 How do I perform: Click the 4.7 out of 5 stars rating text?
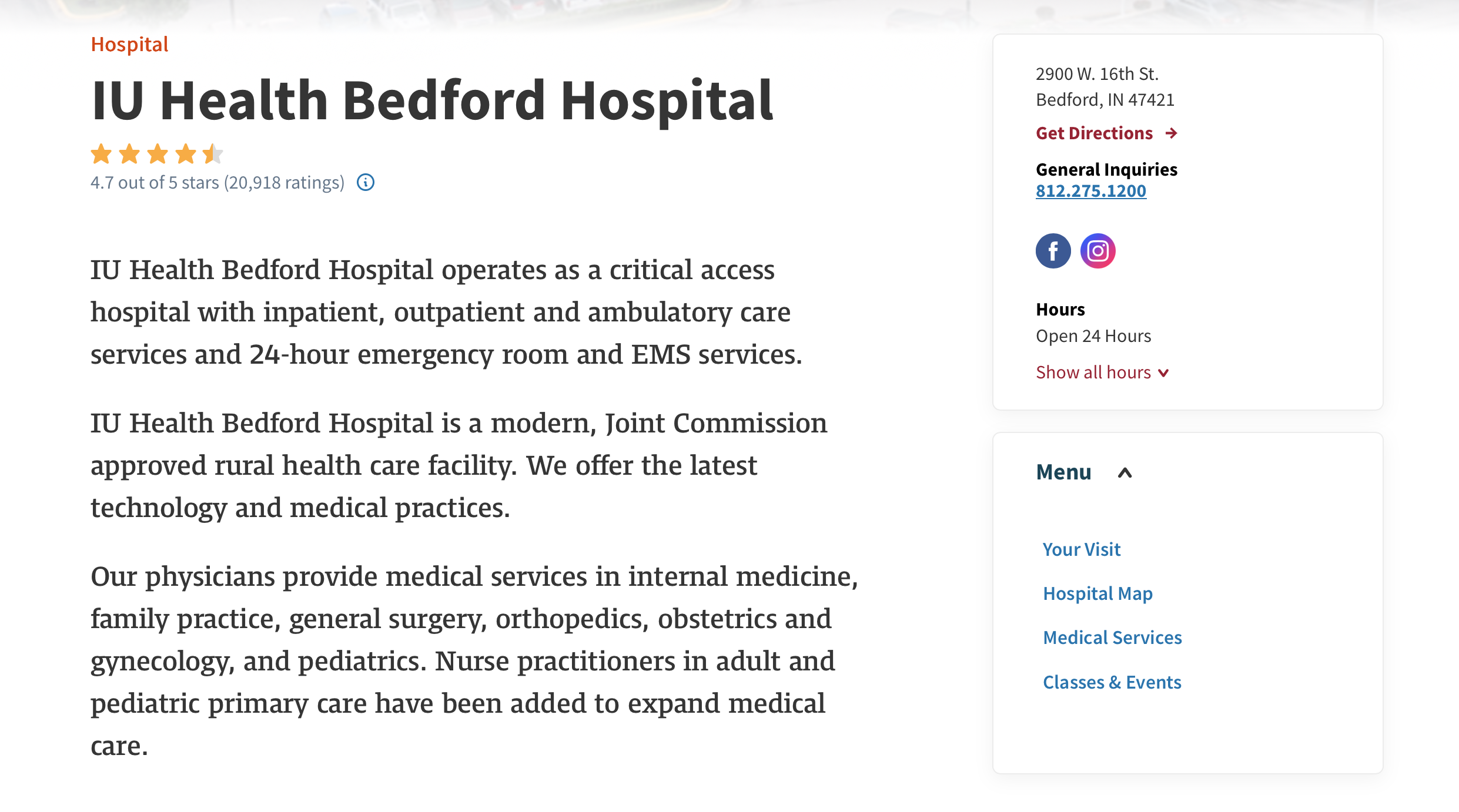tap(217, 183)
